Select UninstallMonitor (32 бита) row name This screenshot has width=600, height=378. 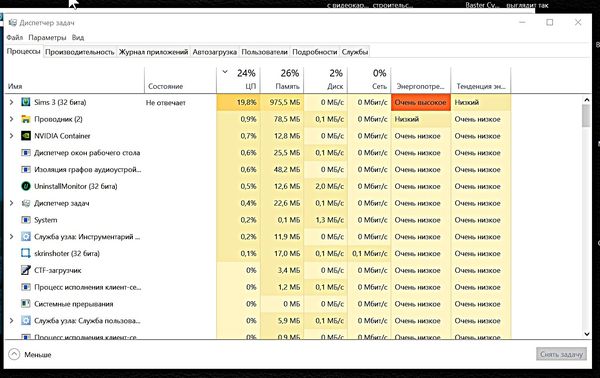coord(76,186)
